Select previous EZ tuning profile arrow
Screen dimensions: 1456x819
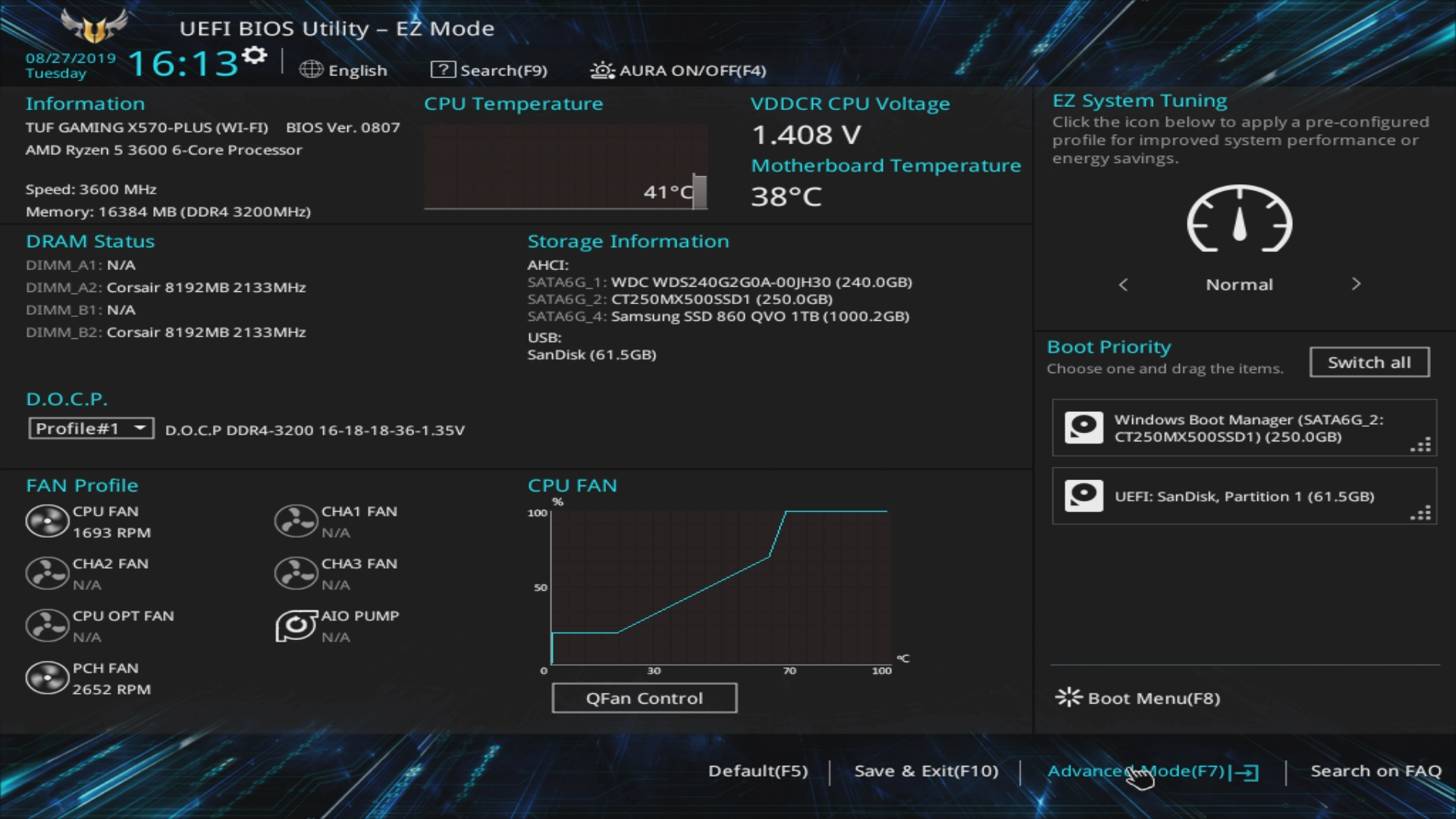pos(1123,284)
